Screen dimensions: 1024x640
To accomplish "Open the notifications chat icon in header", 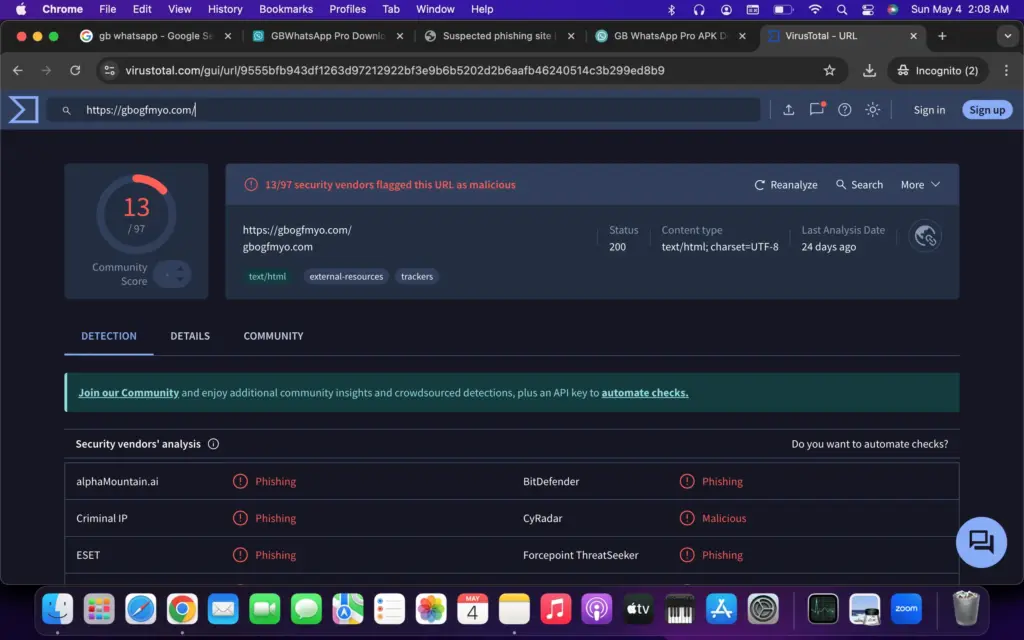I will pyautogui.click(x=817, y=110).
